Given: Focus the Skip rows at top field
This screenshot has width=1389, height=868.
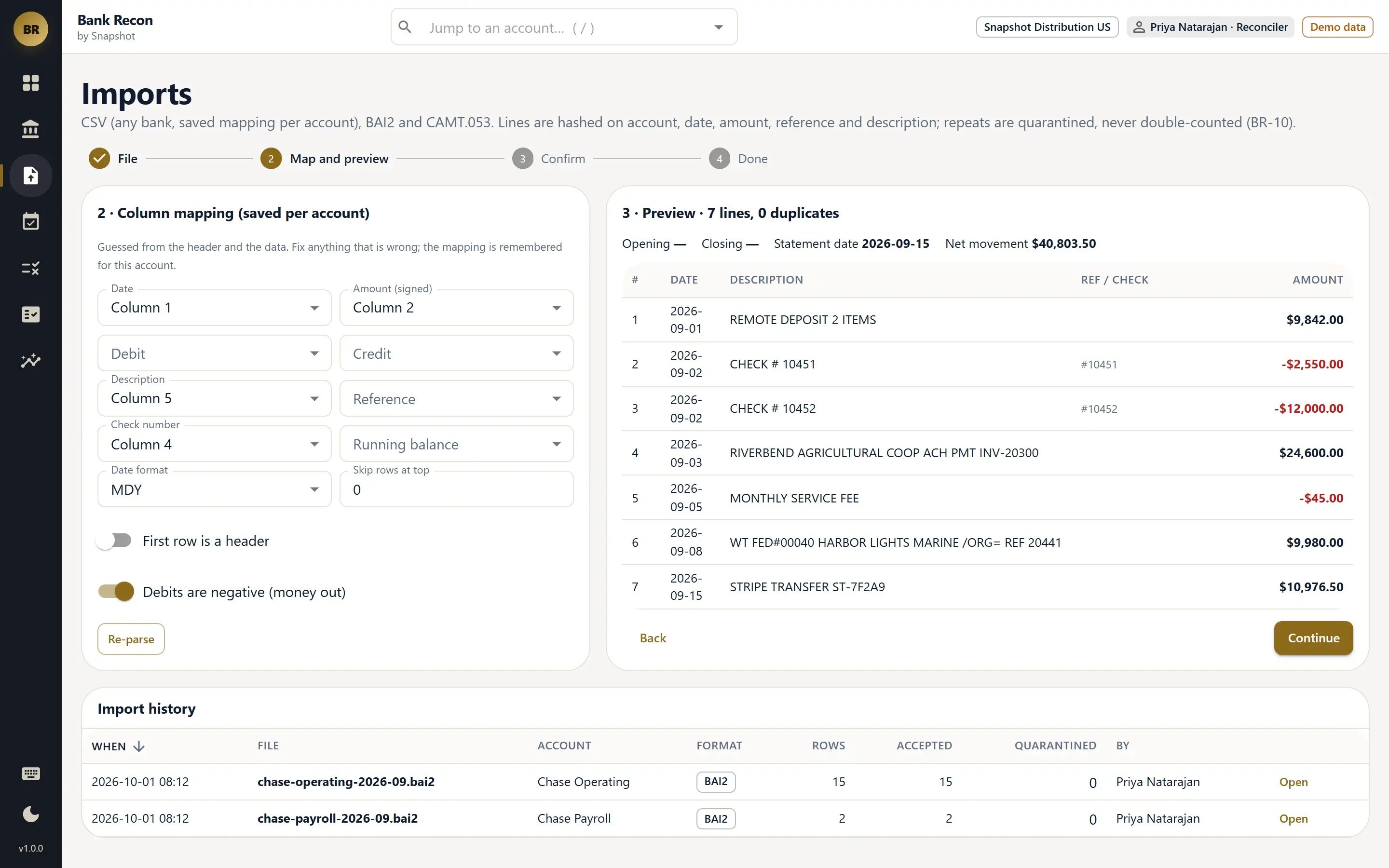Looking at the screenshot, I should [x=456, y=489].
